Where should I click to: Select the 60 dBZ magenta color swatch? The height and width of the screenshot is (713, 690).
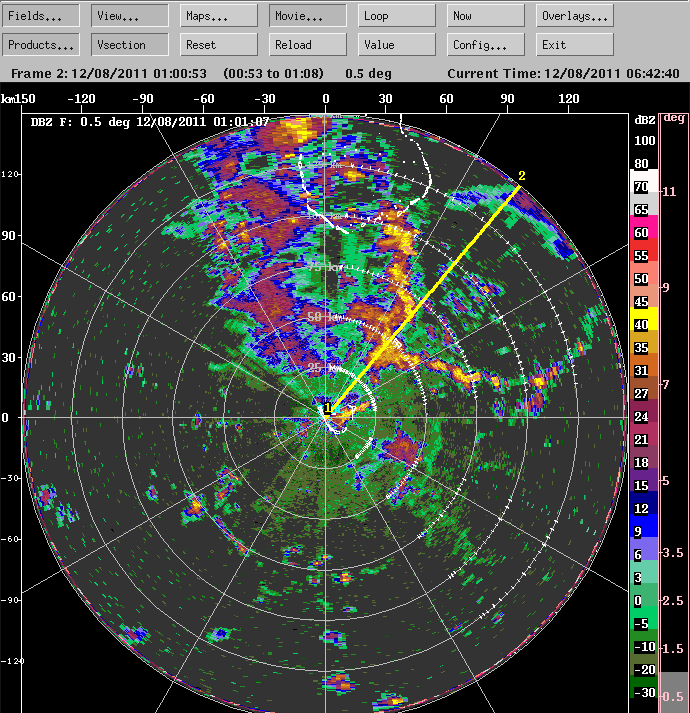[644, 227]
